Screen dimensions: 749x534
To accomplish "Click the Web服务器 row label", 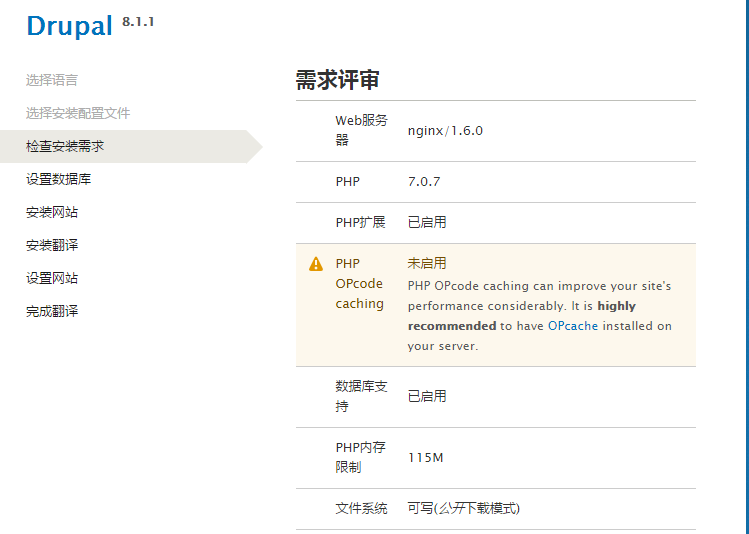I will pyautogui.click(x=360, y=130).
